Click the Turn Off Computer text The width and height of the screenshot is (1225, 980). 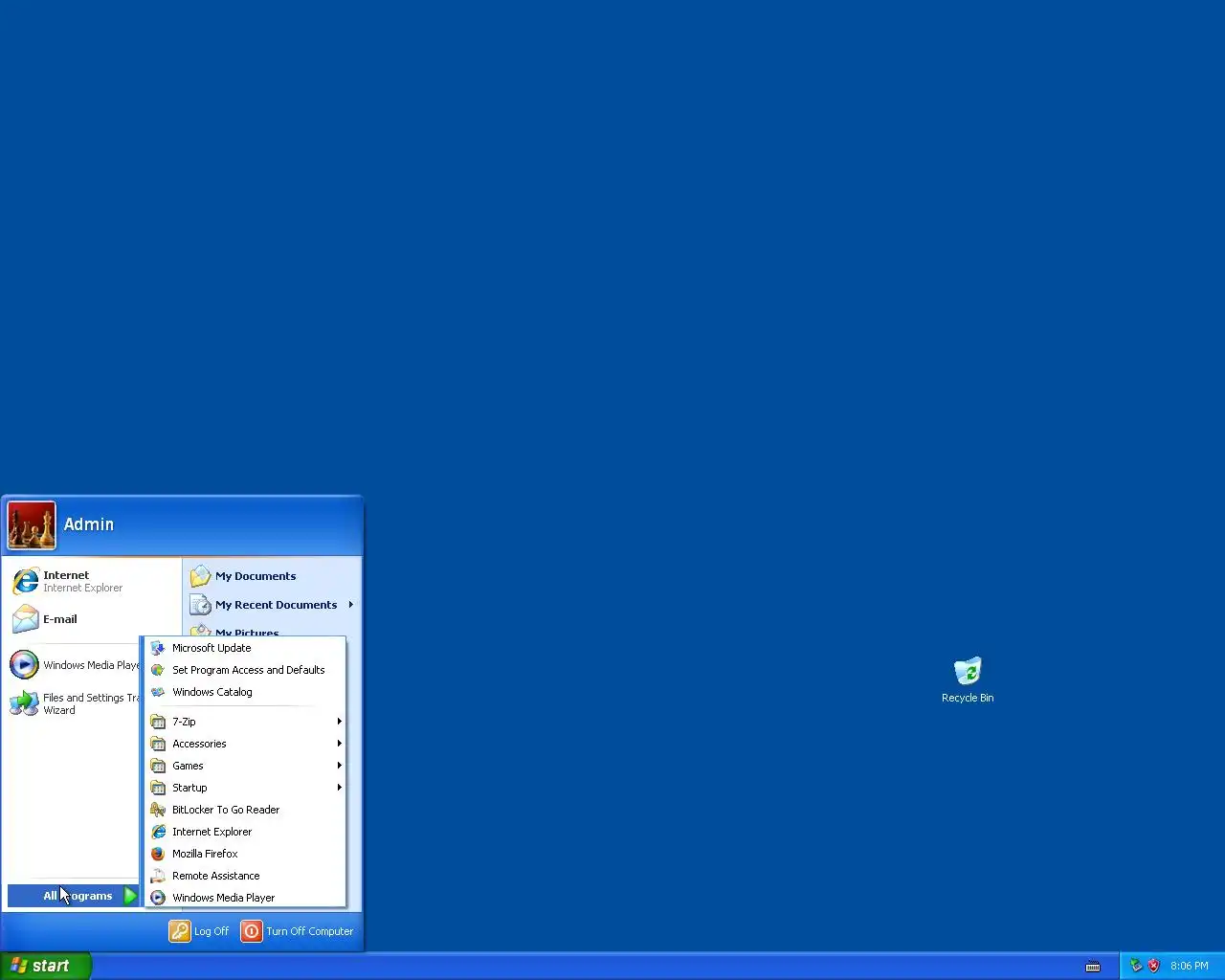click(x=309, y=931)
